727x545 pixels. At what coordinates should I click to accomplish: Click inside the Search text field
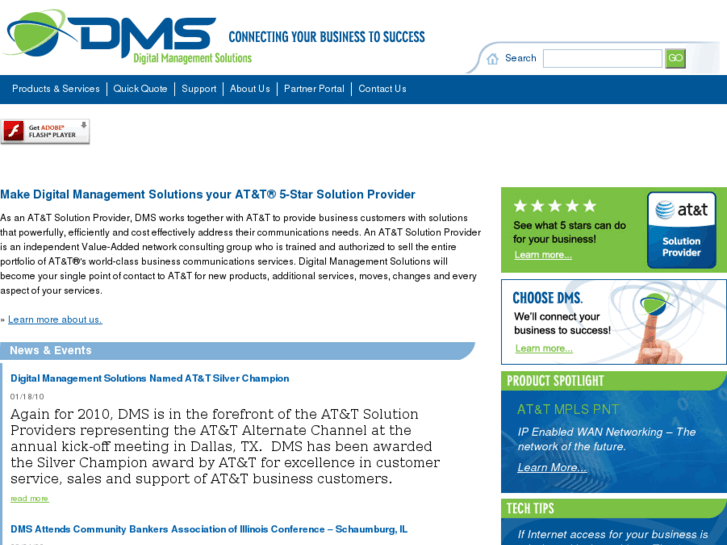tap(602, 58)
